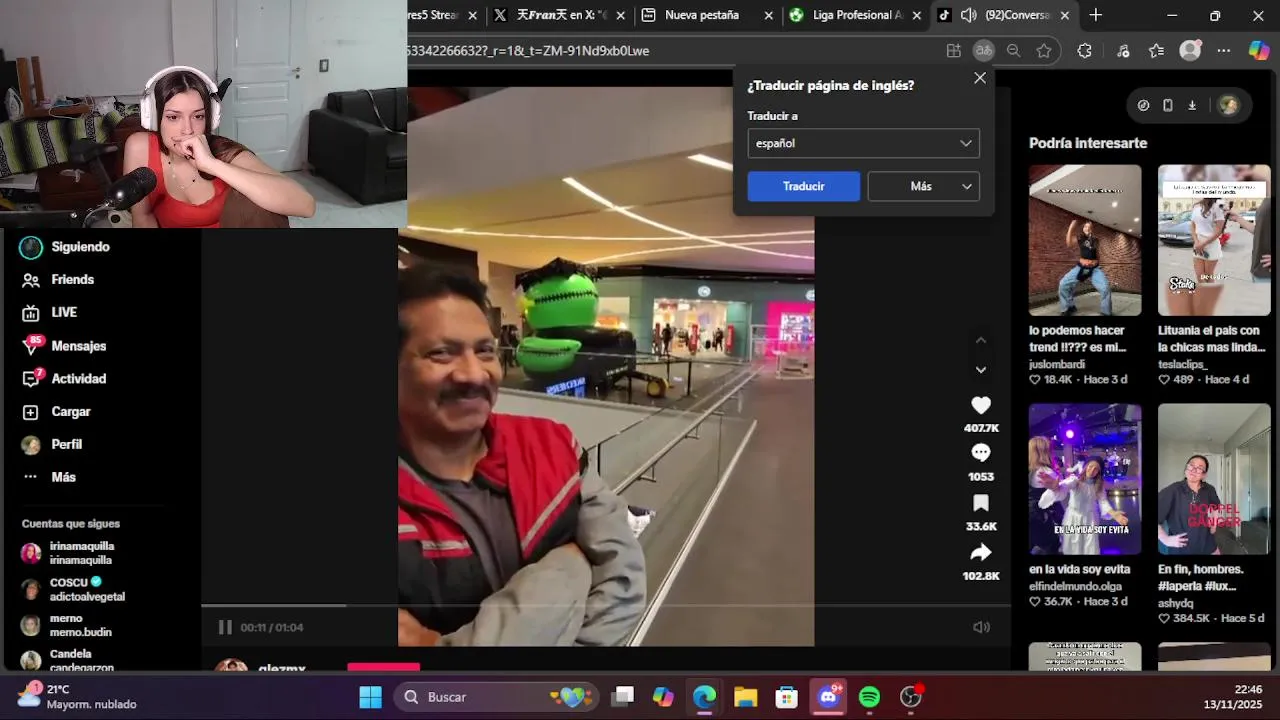The height and width of the screenshot is (720, 1280).
Task: Open the Edge profile avatar menu
Action: click(x=1190, y=51)
